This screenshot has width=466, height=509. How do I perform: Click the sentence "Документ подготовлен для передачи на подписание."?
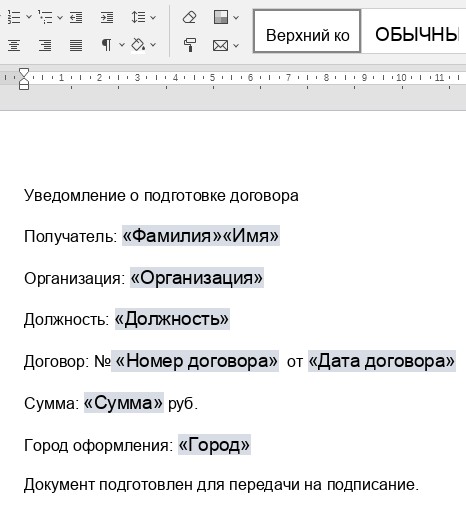221,485
